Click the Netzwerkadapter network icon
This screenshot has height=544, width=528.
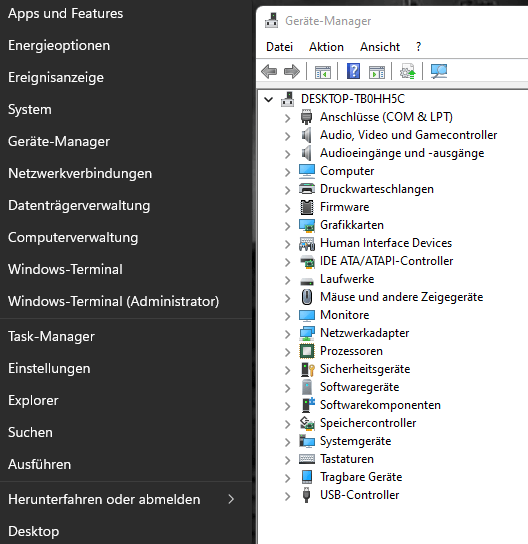click(x=307, y=333)
